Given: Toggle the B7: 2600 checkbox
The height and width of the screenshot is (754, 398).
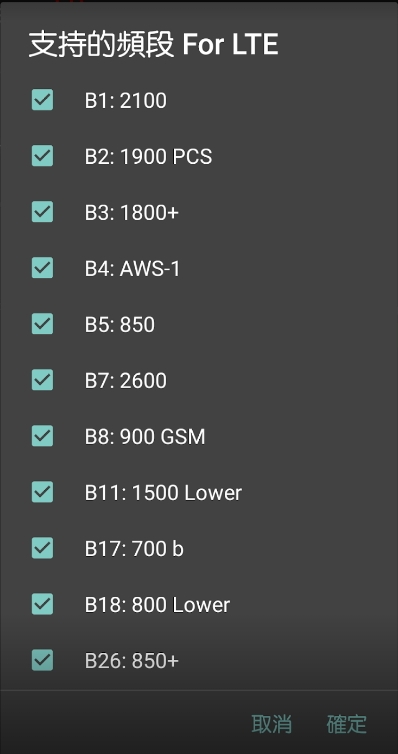Looking at the screenshot, I should click(42, 380).
